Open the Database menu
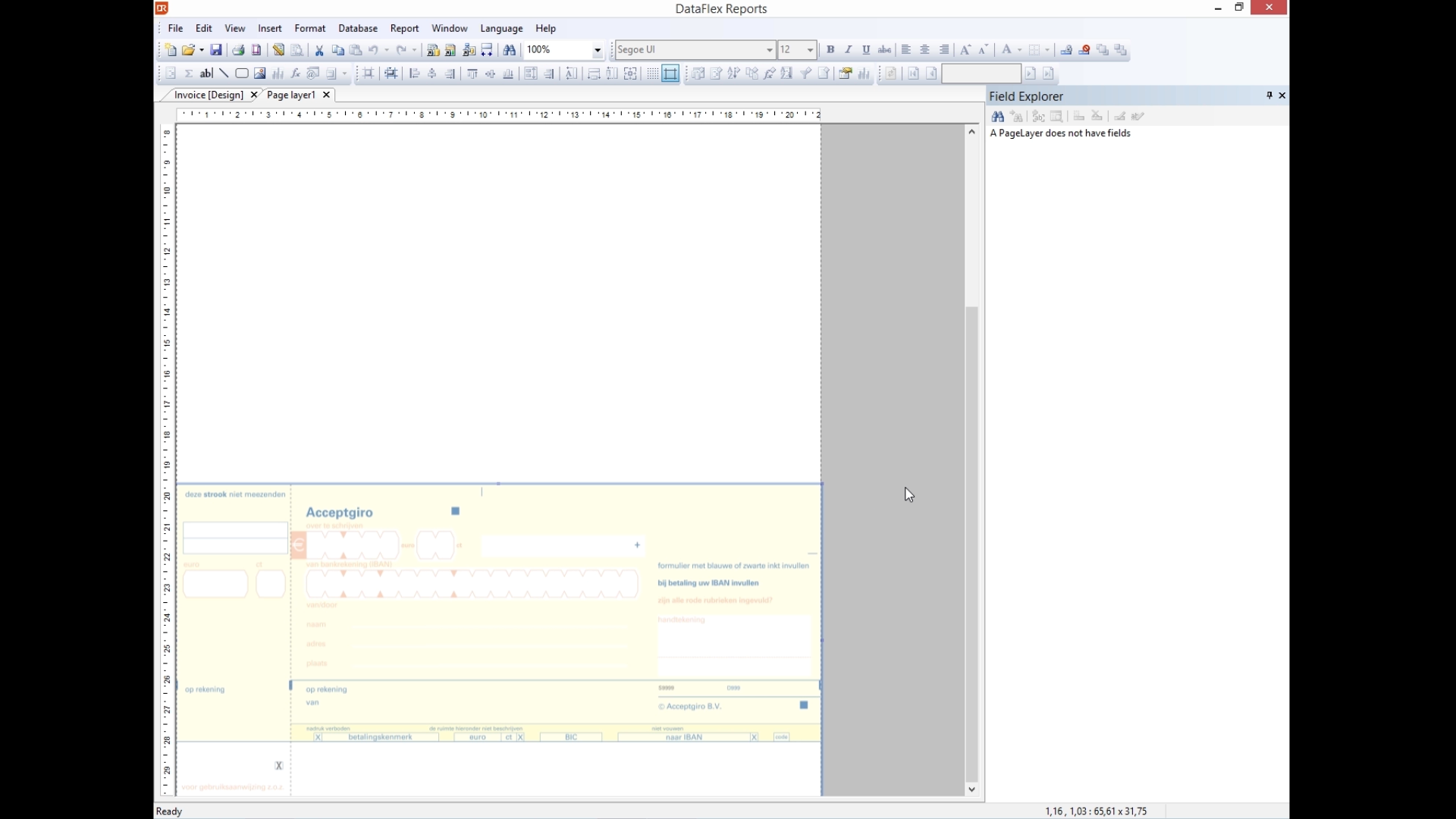 point(358,28)
